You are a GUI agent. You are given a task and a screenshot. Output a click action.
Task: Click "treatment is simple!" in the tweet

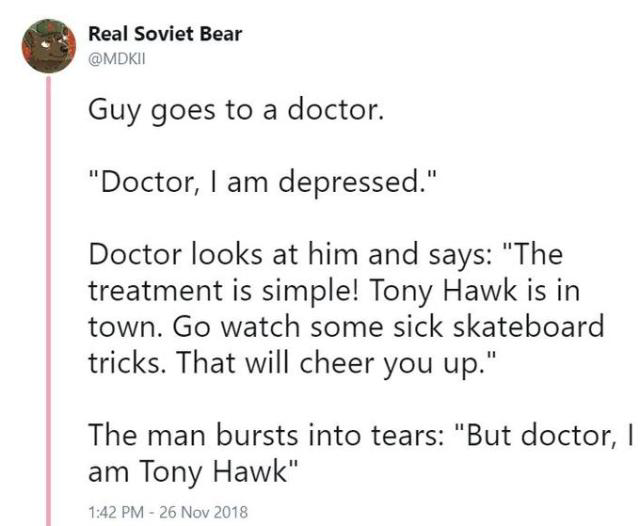223,291
